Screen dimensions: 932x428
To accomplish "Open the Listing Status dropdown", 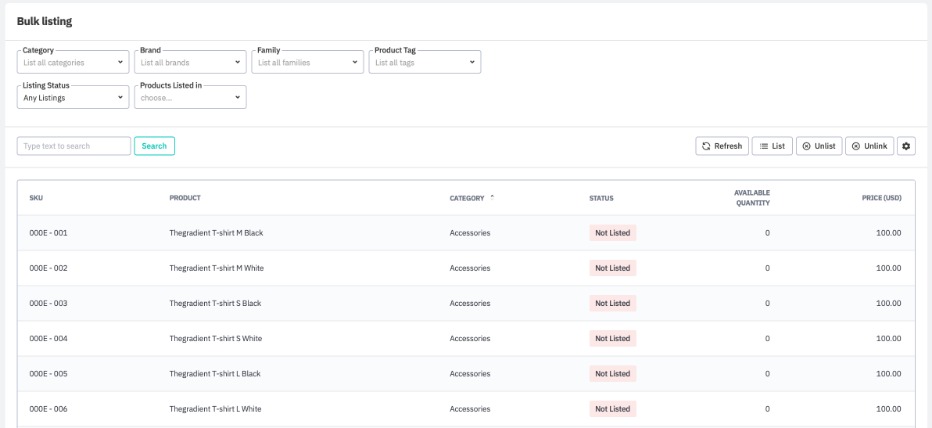I will (x=74, y=97).
